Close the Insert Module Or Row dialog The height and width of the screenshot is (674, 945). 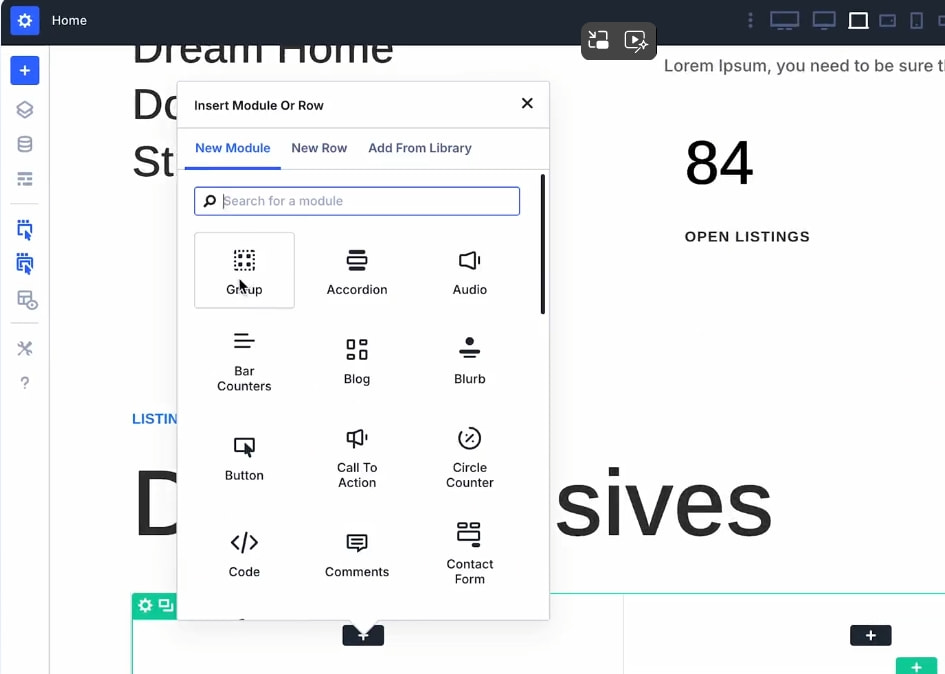coord(527,104)
